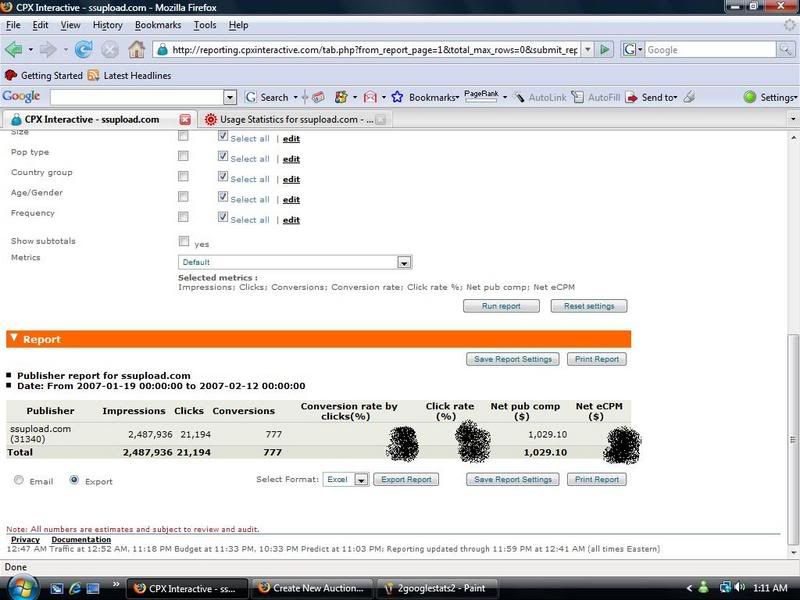Check the Show subtotals yes checkbox
Viewport: 800px width, 600px height.
[x=183, y=241]
